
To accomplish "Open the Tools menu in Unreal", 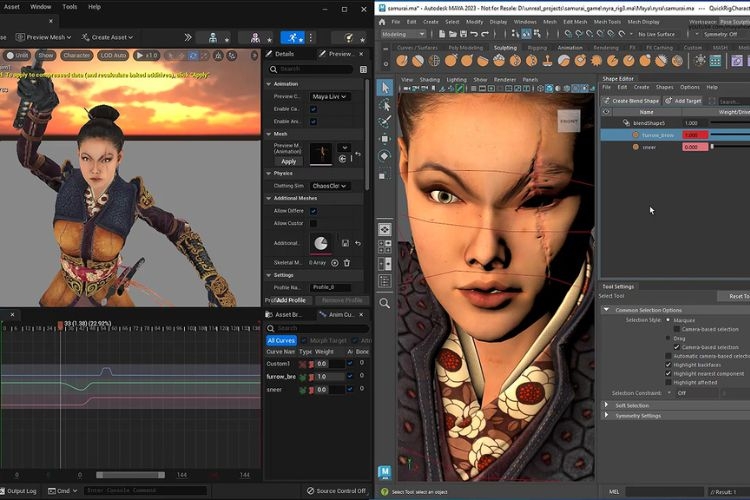I will pos(69,7).
